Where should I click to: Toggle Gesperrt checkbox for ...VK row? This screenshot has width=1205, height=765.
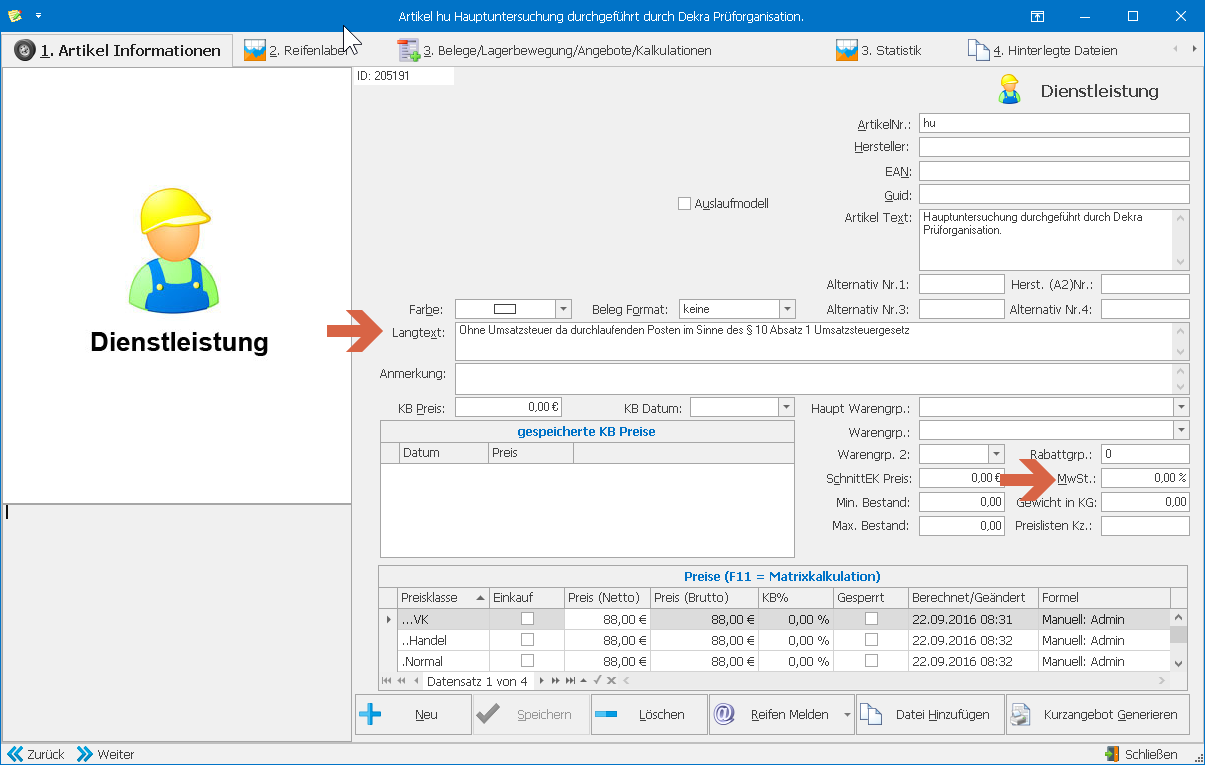[x=871, y=619]
